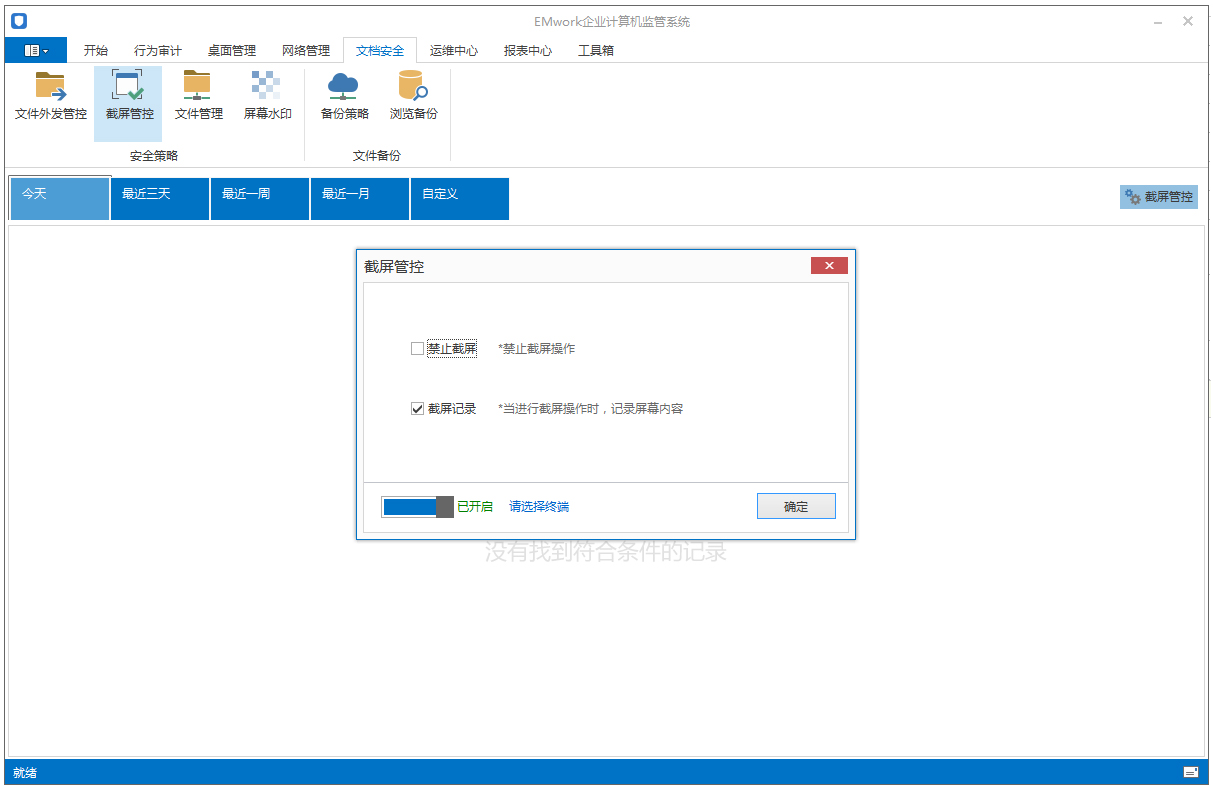Open the 屏幕水印 tool

pyautogui.click(x=267, y=97)
